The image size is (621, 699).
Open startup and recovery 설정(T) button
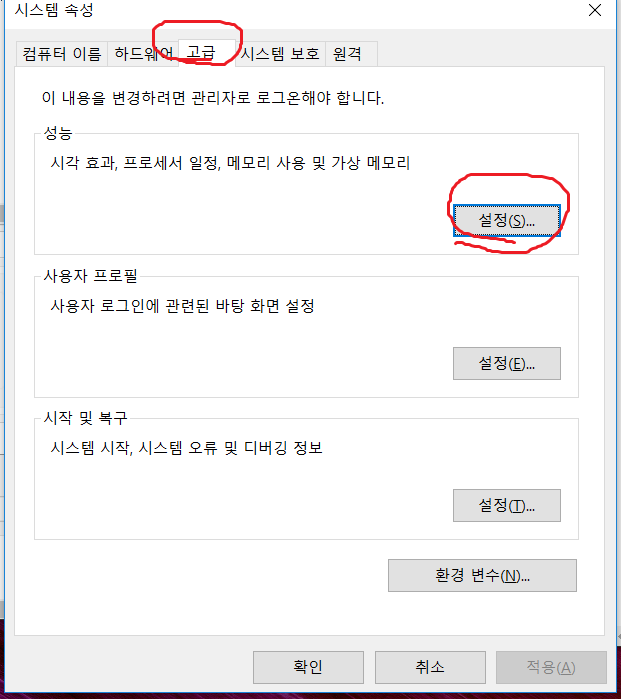pyautogui.click(x=507, y=506)
